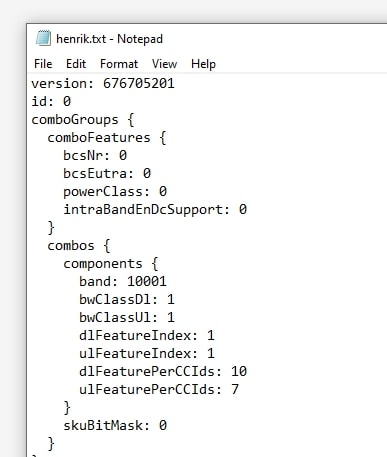This screenshot has height=457, width=387.
Task: Open the View menu
Action: 164,64
